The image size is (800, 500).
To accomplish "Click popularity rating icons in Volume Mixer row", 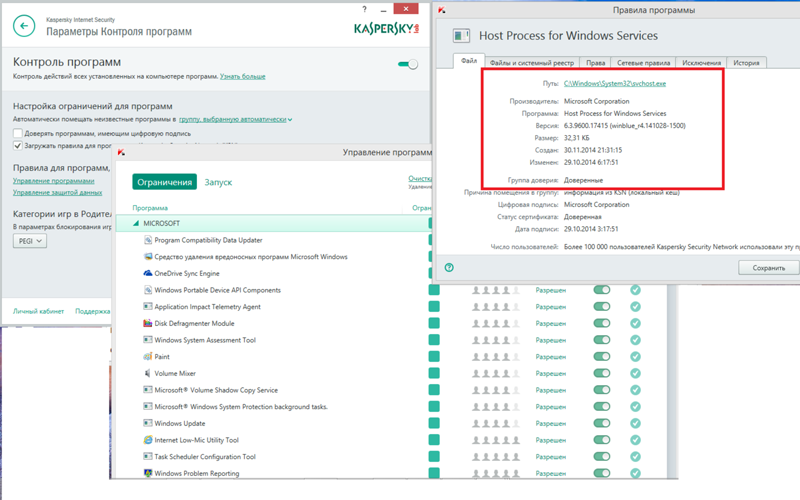I will 496,373.
